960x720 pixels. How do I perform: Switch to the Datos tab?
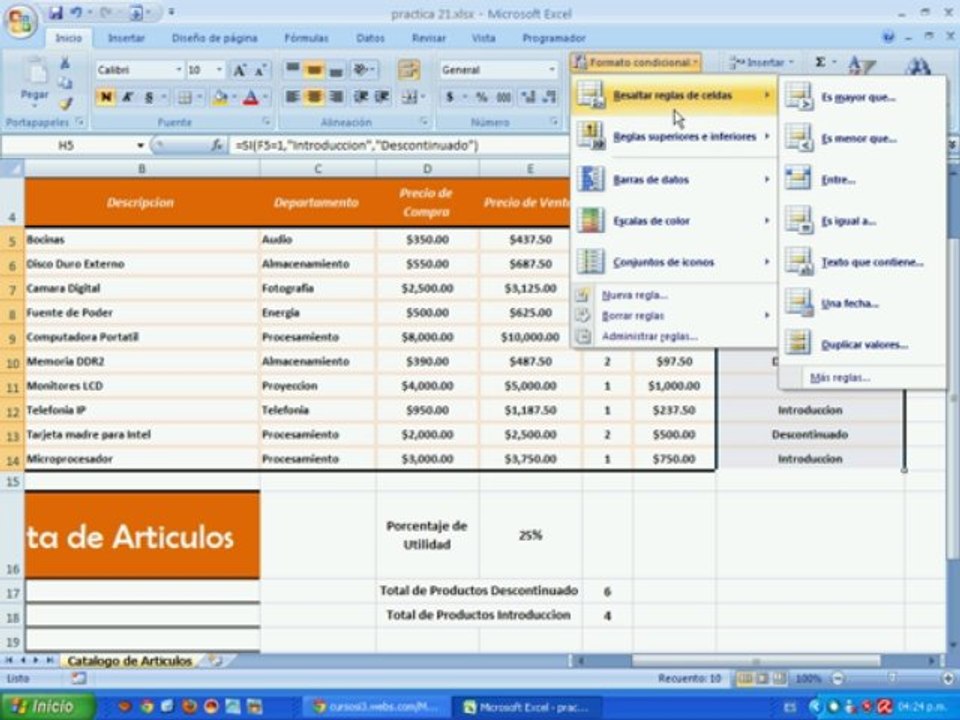[x=370, y=38]
